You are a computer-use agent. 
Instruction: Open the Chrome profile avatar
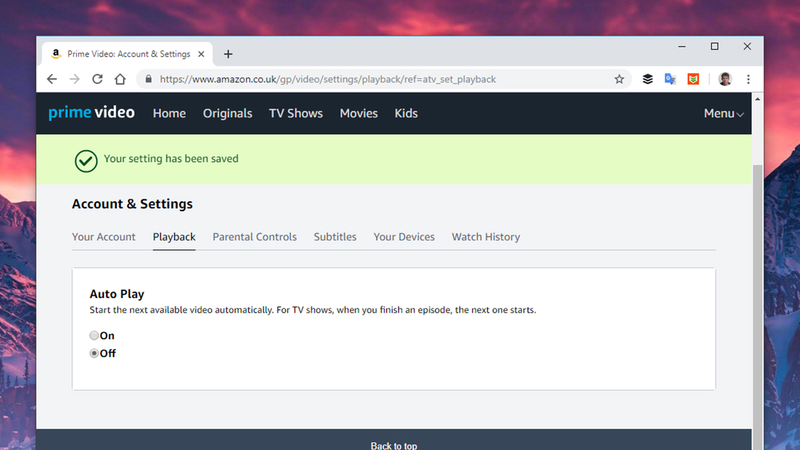tap(725, 79)
